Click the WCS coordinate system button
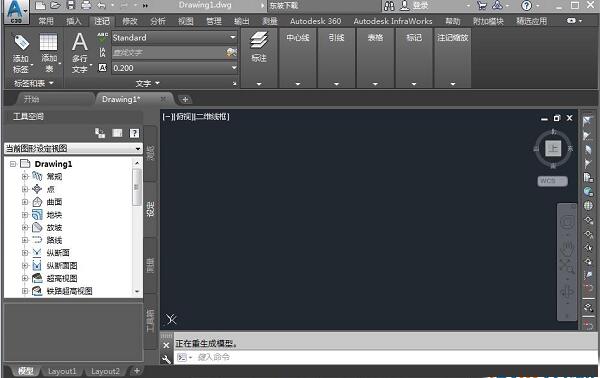Viewport: 600px width, 378px height. click(x=552, y=181)
